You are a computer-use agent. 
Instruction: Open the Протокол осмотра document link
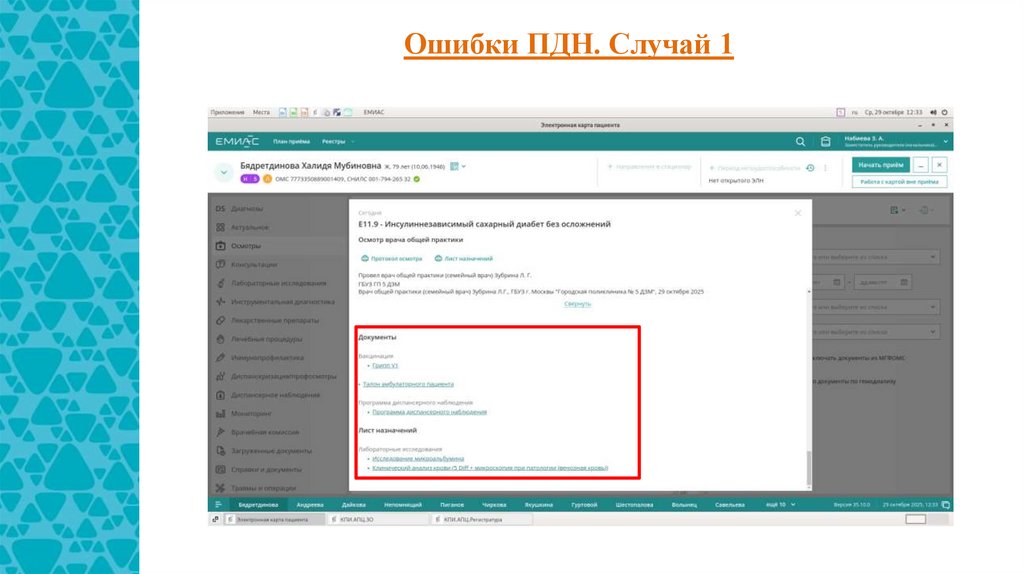[x=391, y=259]
